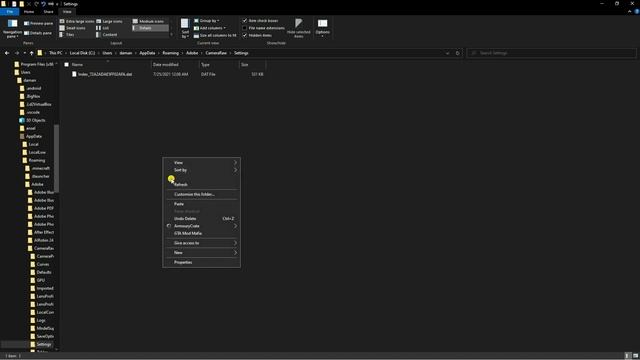Collapse the ribbon with the chevron

coord(629,12)
